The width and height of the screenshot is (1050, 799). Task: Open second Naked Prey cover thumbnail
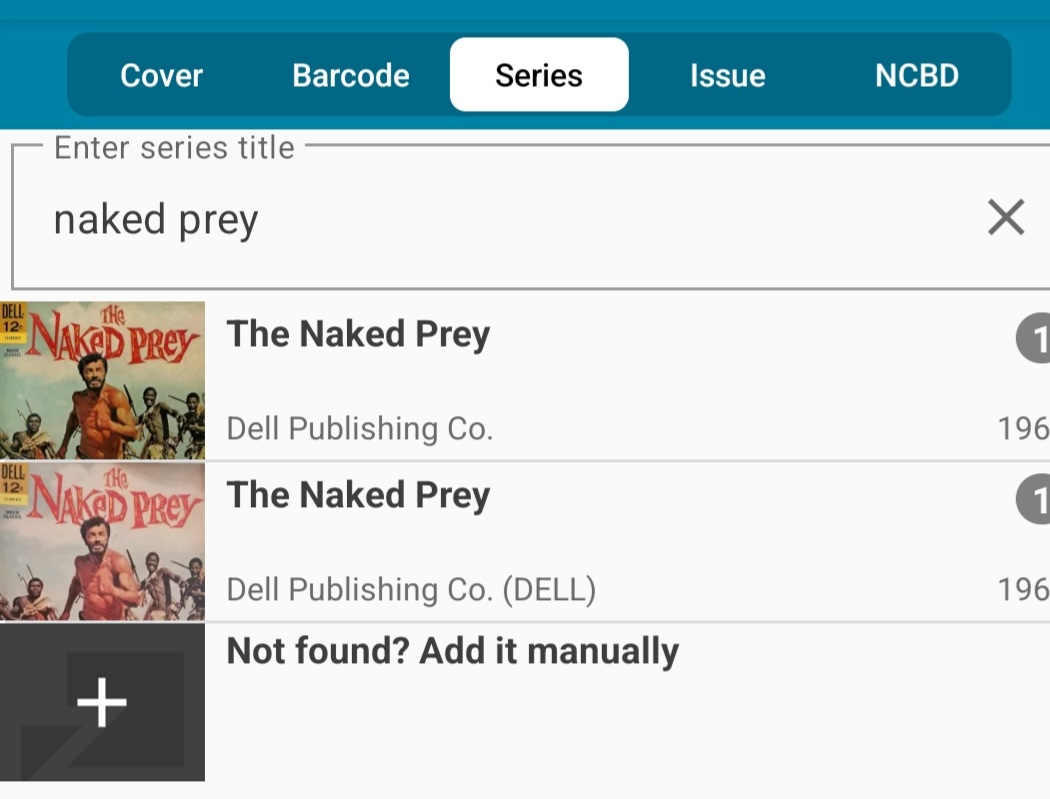tap(102, 541)
